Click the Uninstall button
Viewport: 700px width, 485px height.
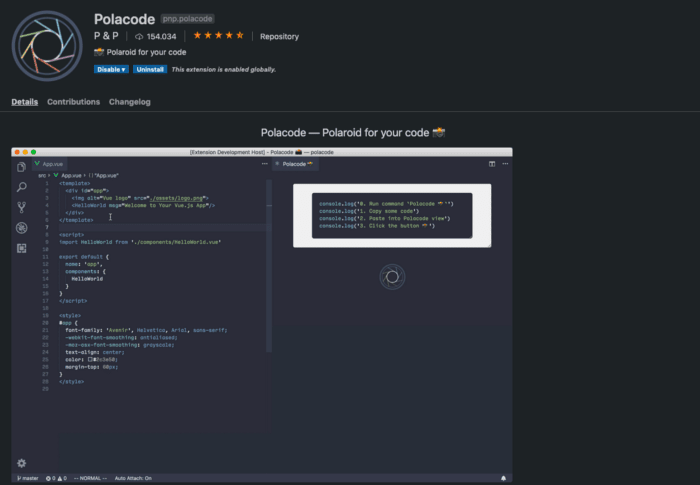(x=150, y=69)
